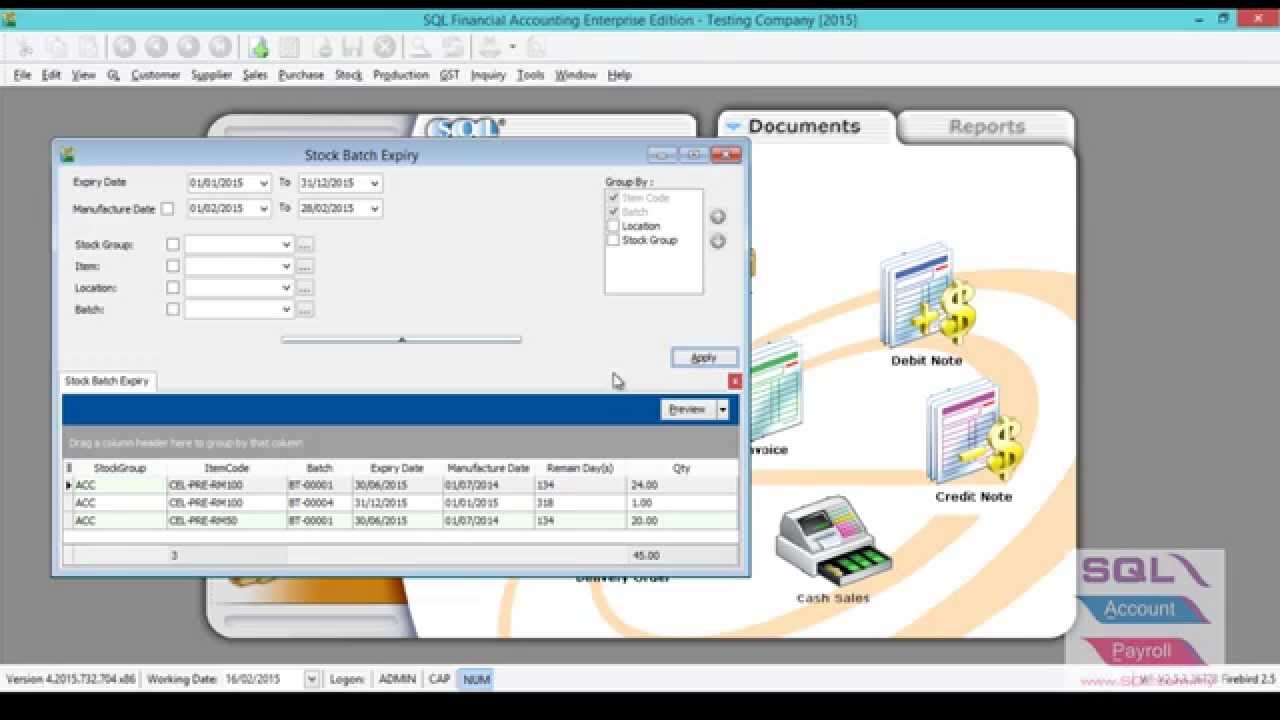Screen dimensions: 1280x720
Task: Enable the Stock Group filter checkbox
Action: coord(173,244)
